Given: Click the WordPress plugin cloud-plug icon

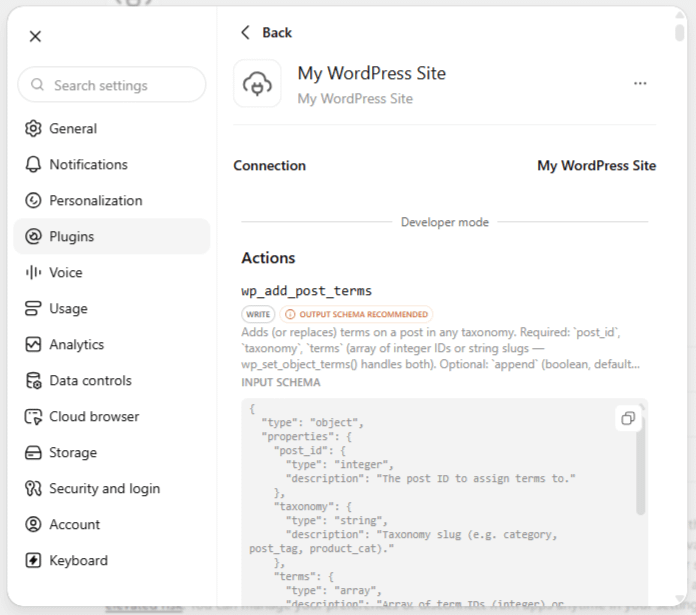Looking at the screenshot, I should coord(257,83).
